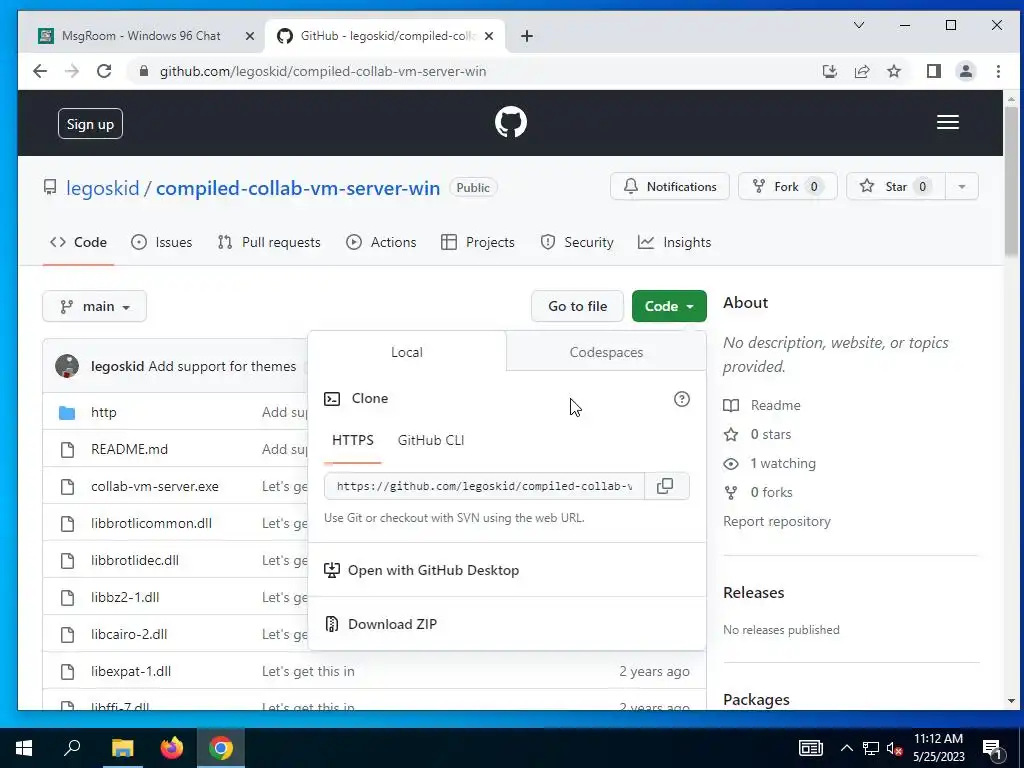Click the http folder icon
This screenshot has height=768, width=1024.
[67, 413]
